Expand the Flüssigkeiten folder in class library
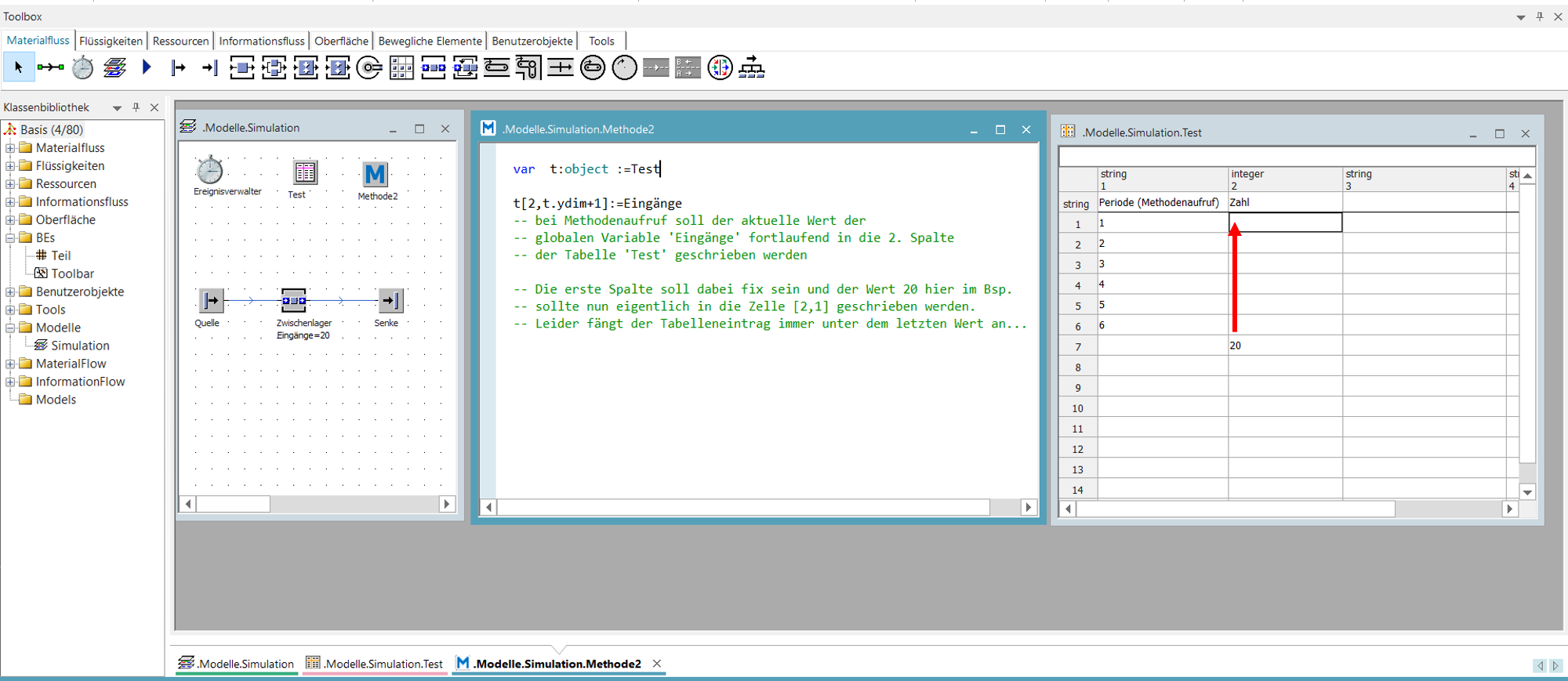Viewport: 1568px width, 681px height. pyautogui.click(x=10, y=165)
